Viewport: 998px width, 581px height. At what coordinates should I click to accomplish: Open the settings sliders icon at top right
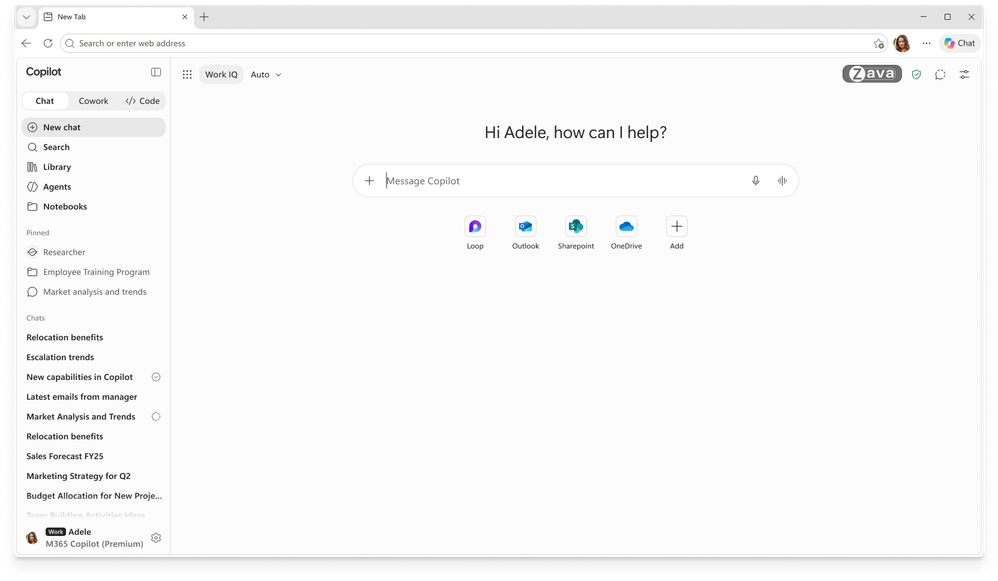tap(964, 74)
